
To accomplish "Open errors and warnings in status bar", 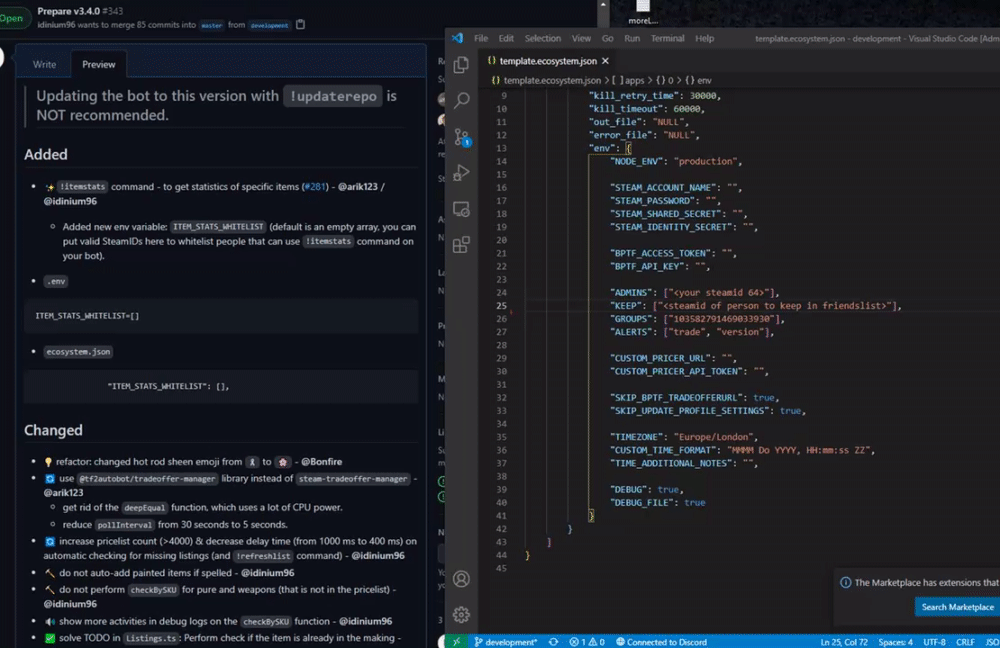I will click(x=587, y=642).
